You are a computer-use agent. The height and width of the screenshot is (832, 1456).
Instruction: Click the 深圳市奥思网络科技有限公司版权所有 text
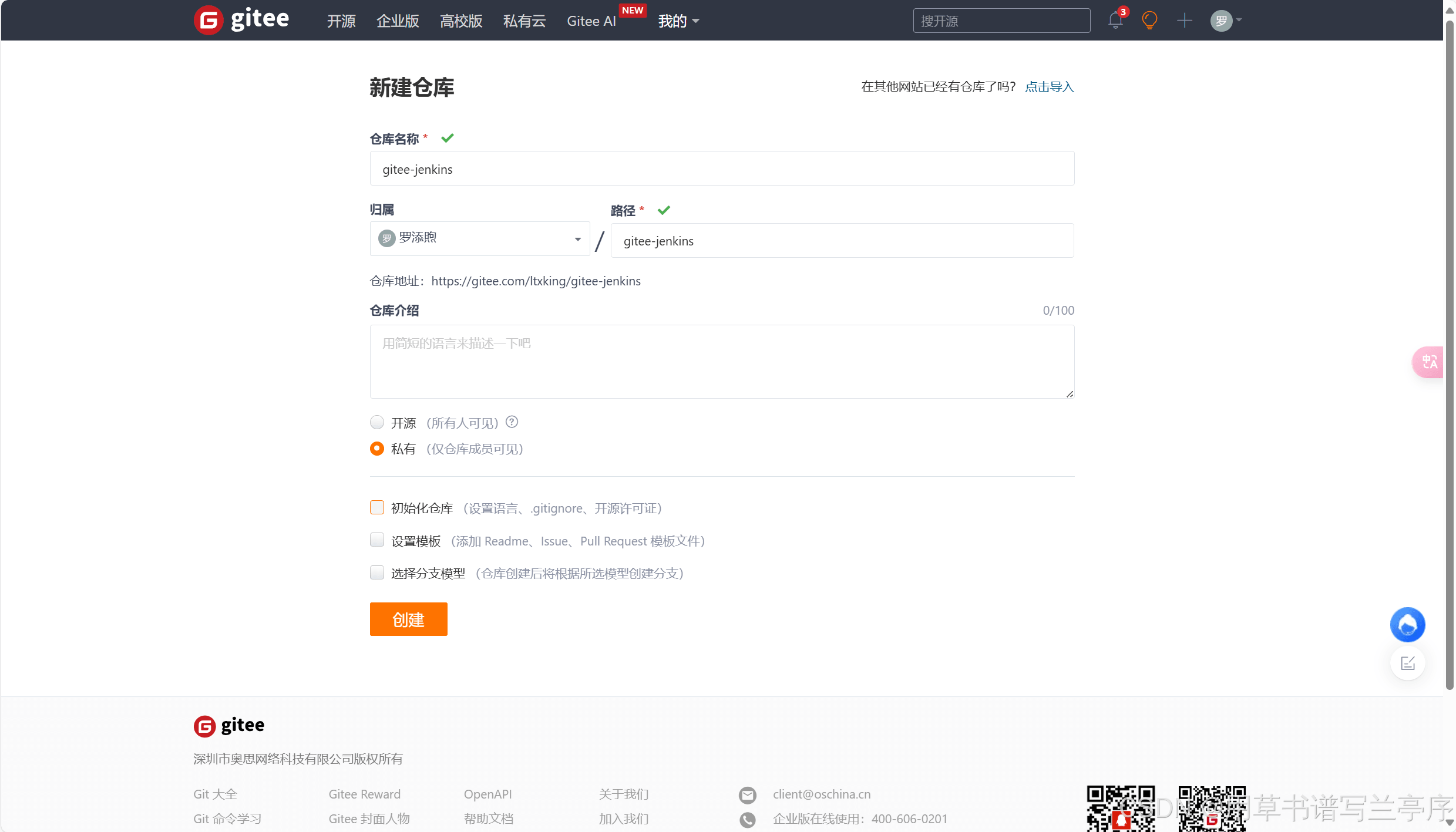coord(298,759)
